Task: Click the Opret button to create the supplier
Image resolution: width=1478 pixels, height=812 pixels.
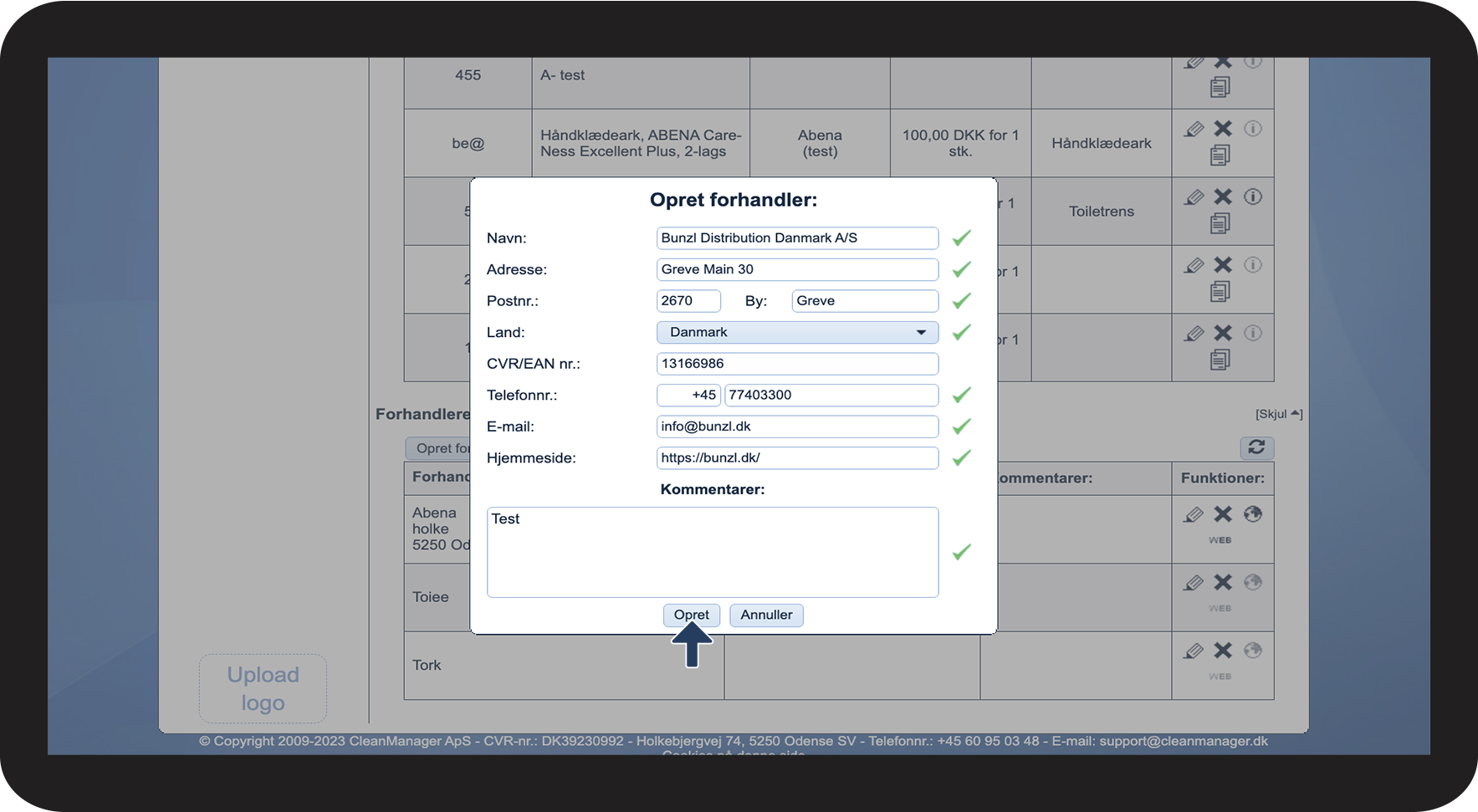Action: [x=691, y=615]
